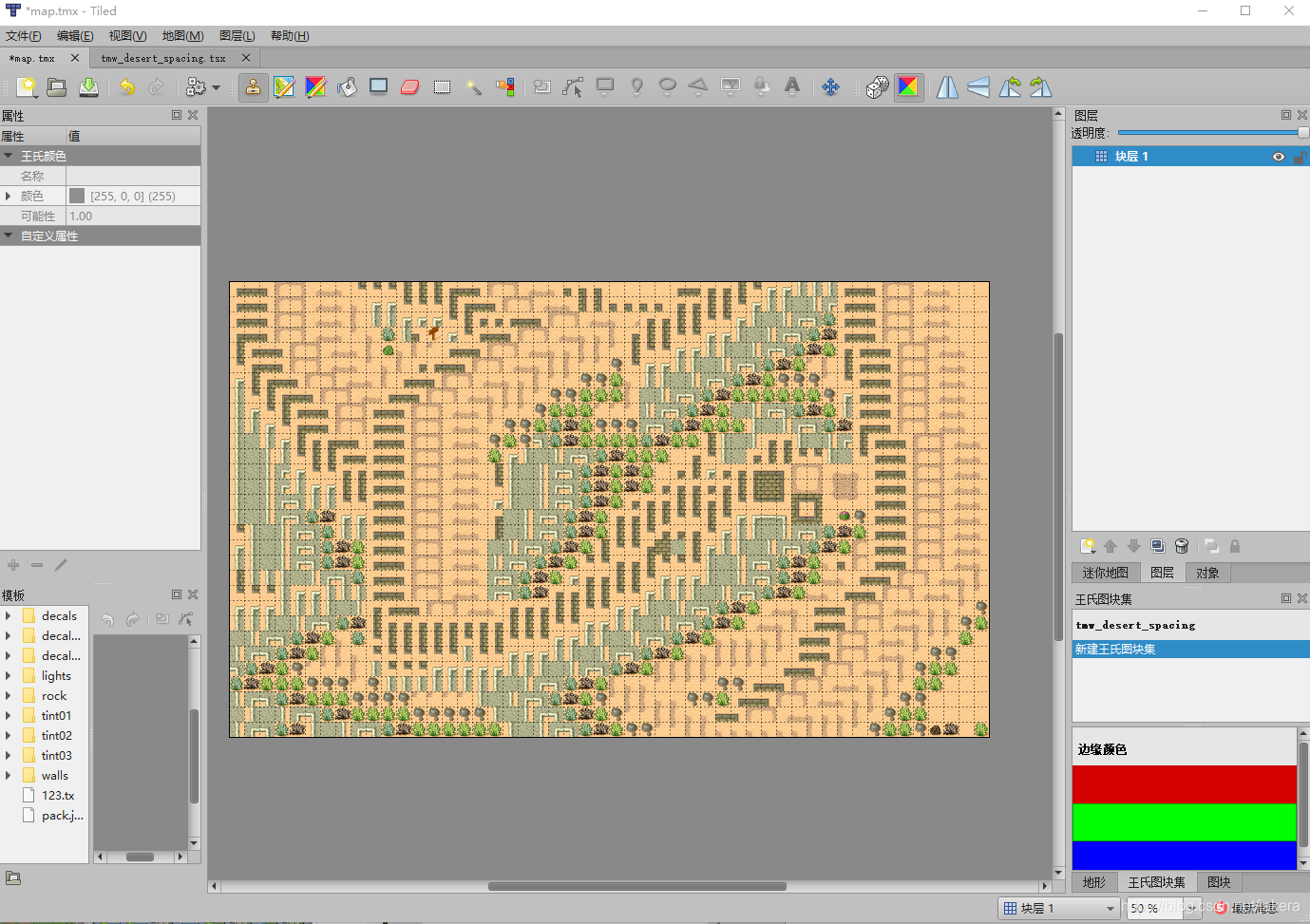Switch to the 迷你地图 tab
Screen dimensions: 1310x924
[1105, 573]
